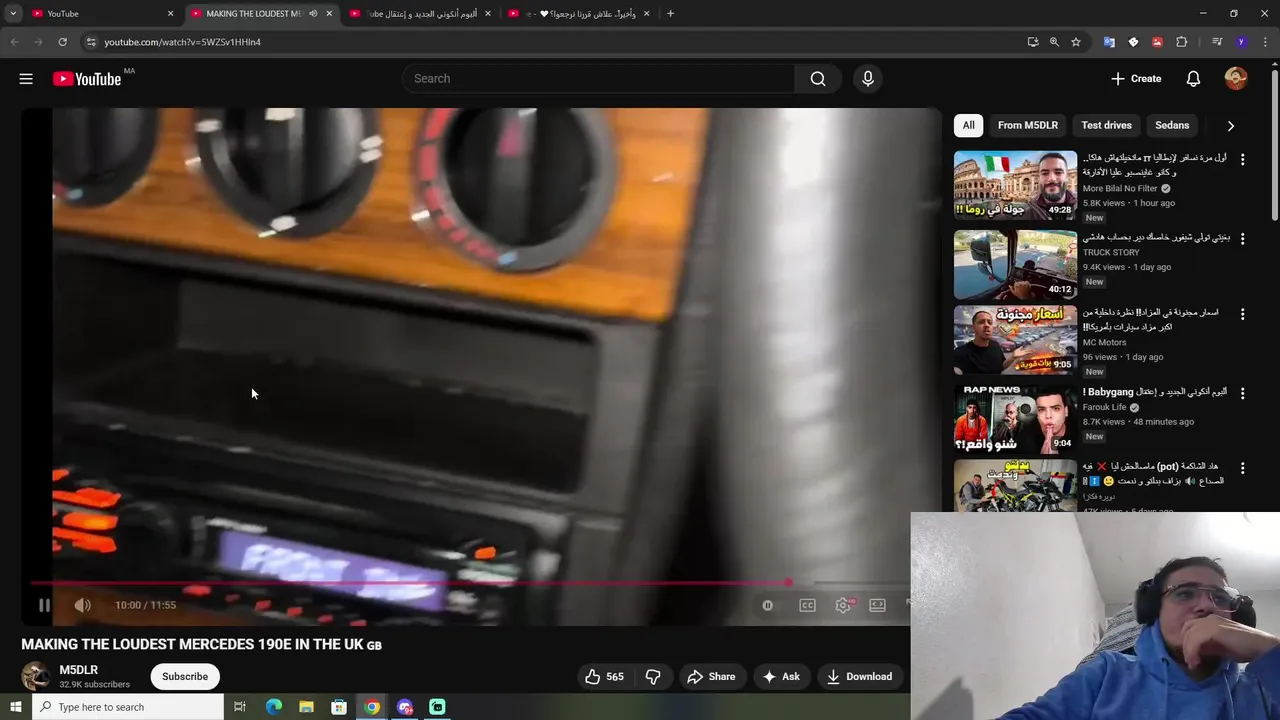Click the Create button
This screenshot has height=720, width=1280.
1136,79
